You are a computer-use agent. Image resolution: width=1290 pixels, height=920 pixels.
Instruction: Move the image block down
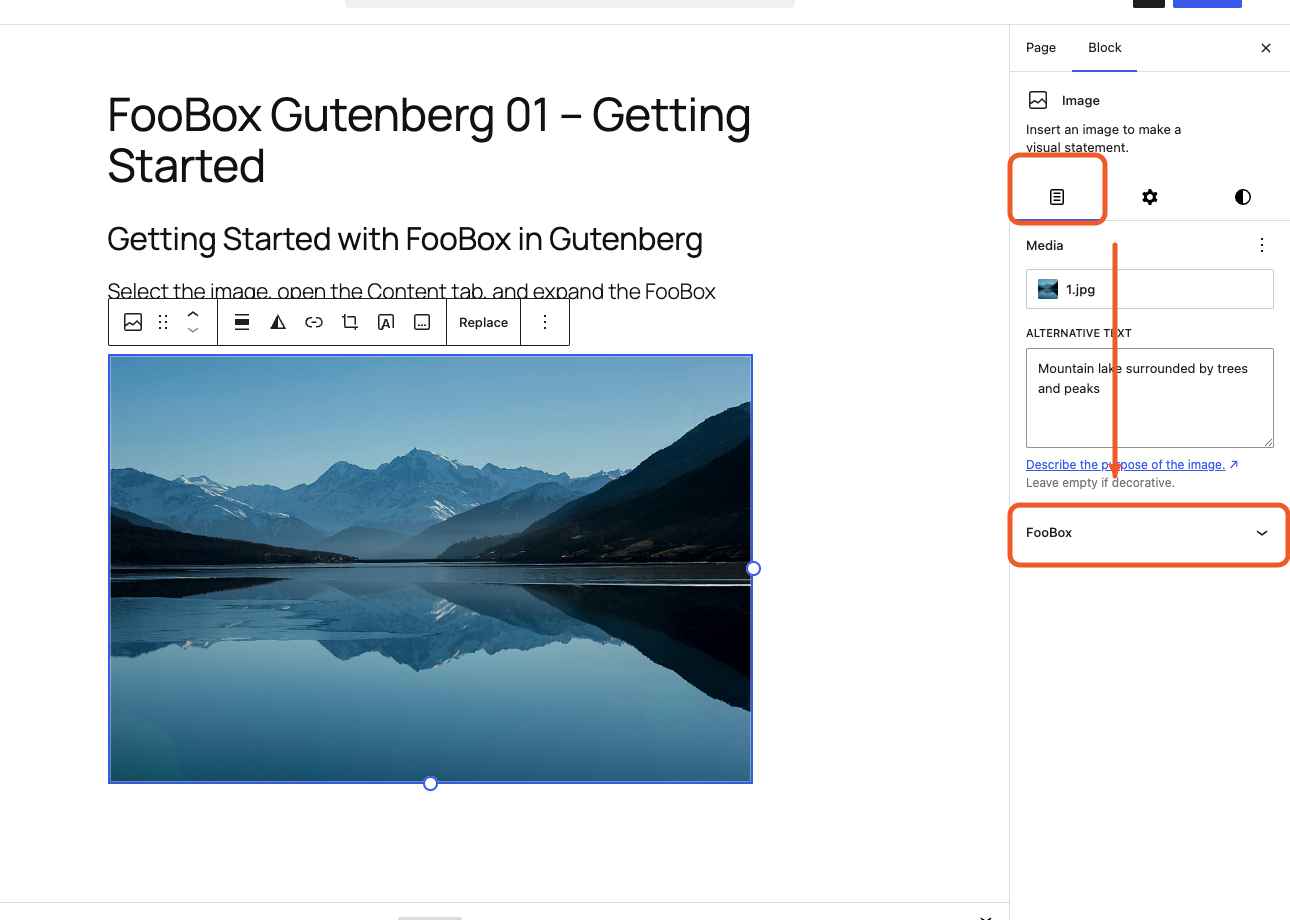point(193,331)
